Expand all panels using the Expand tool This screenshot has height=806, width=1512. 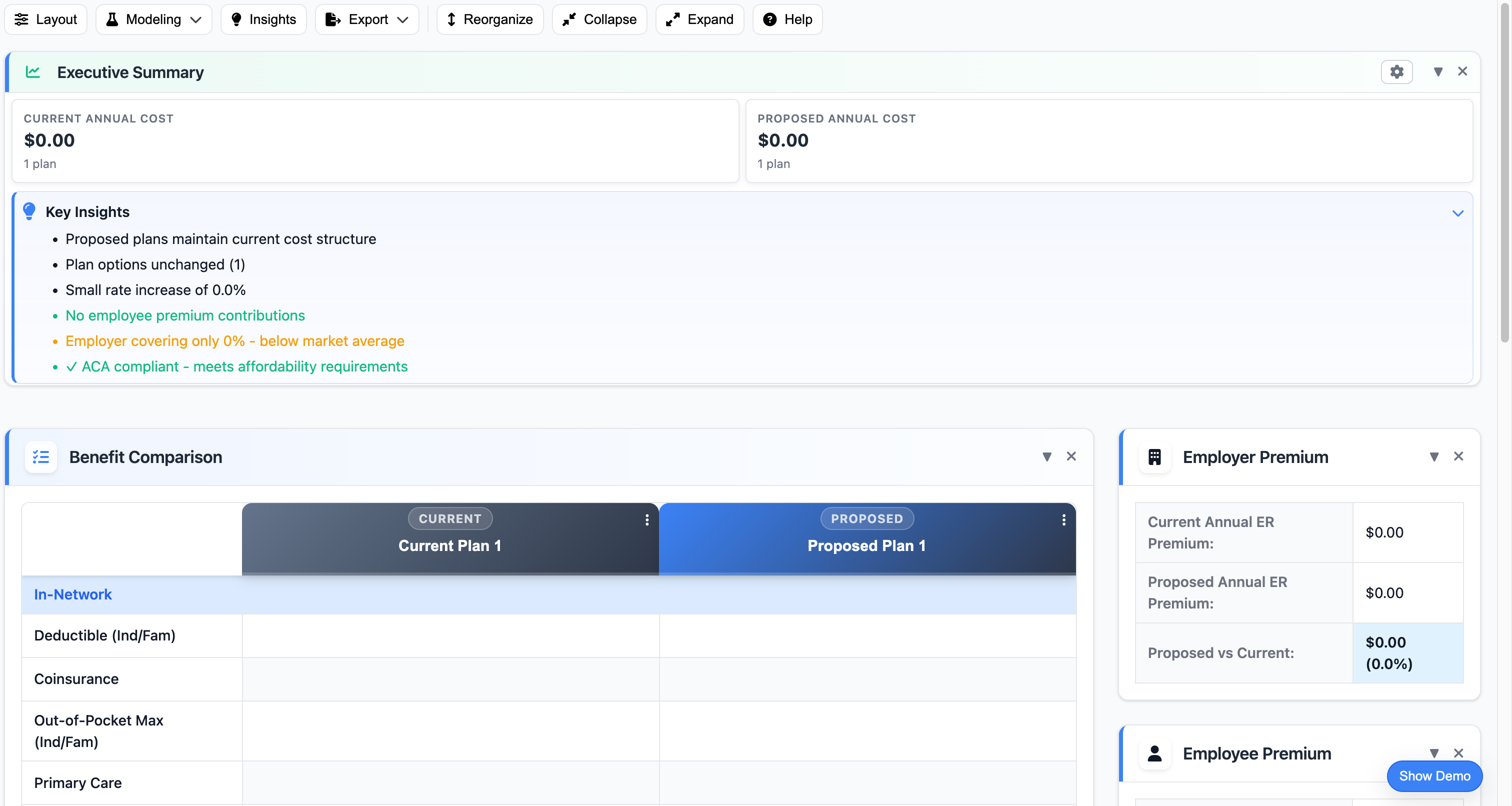(x=699, y=19)
